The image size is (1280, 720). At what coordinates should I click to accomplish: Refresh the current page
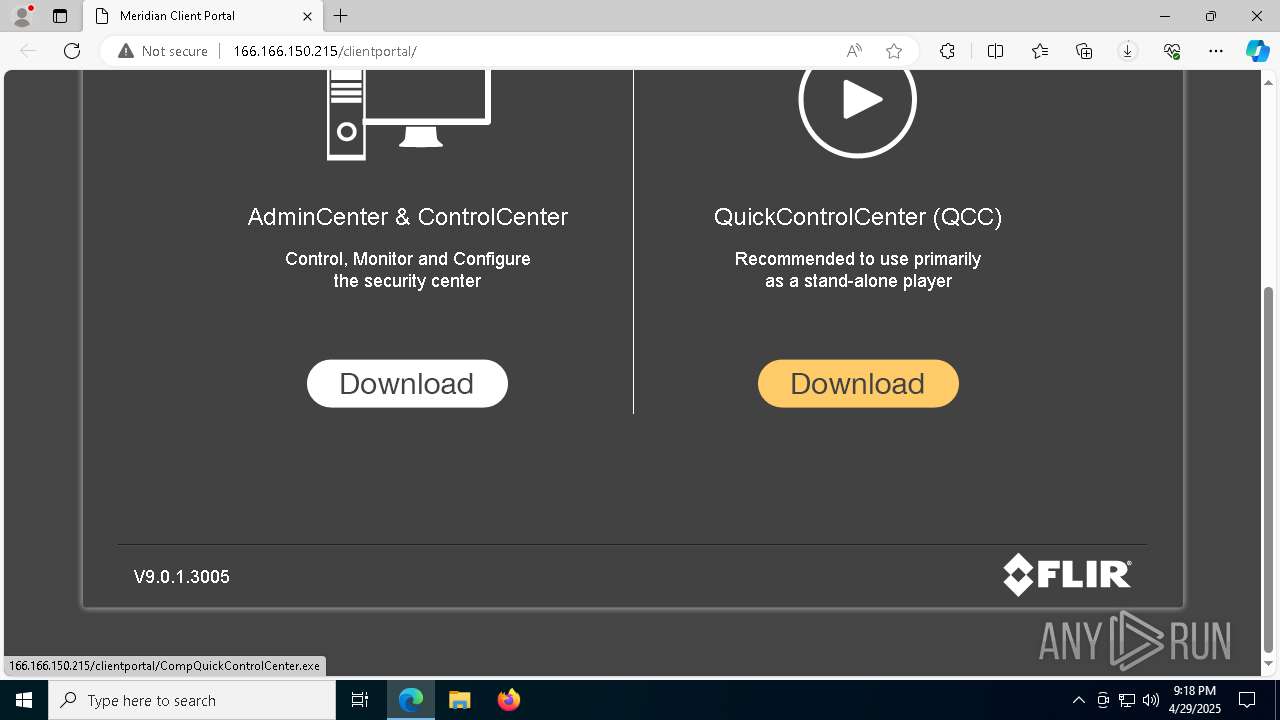pos(72,51)
